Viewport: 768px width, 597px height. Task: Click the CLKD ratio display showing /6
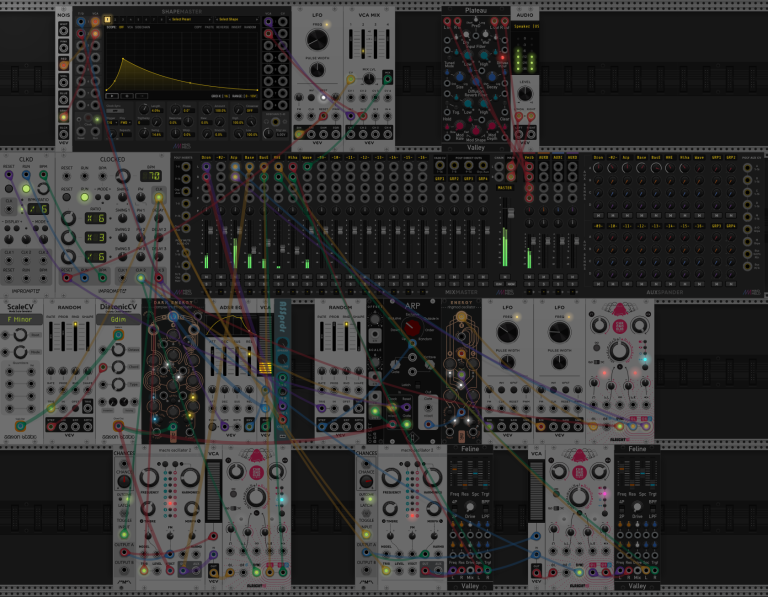tap(38, 209)
